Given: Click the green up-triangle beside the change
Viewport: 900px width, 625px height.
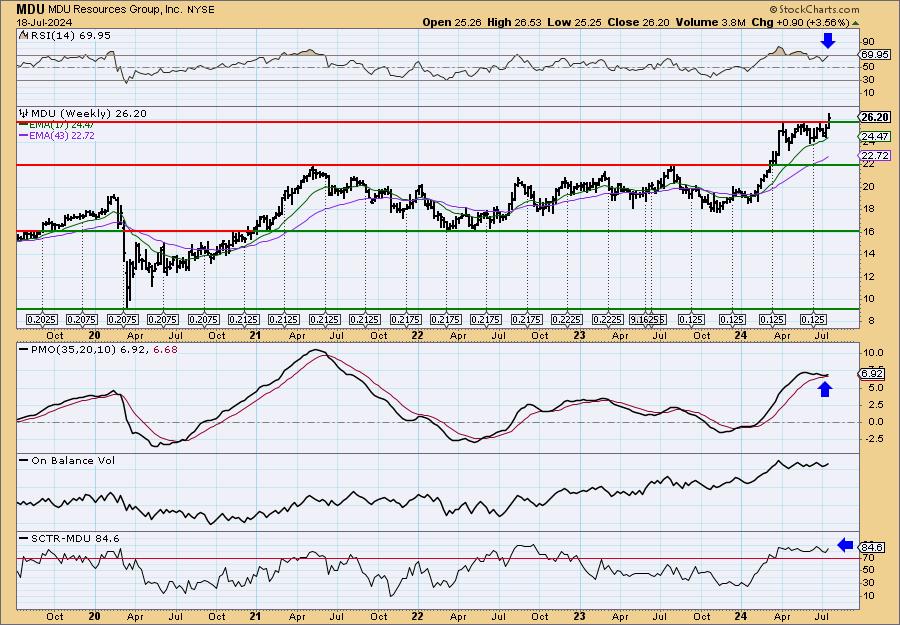Looking at the screenshot, I should 855,23.
